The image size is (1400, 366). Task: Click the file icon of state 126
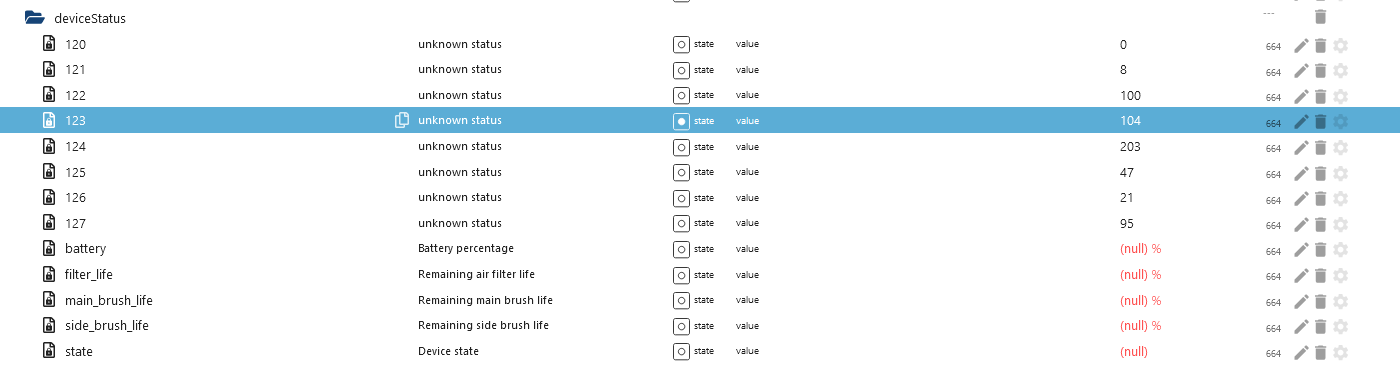[x=48, y=197]
